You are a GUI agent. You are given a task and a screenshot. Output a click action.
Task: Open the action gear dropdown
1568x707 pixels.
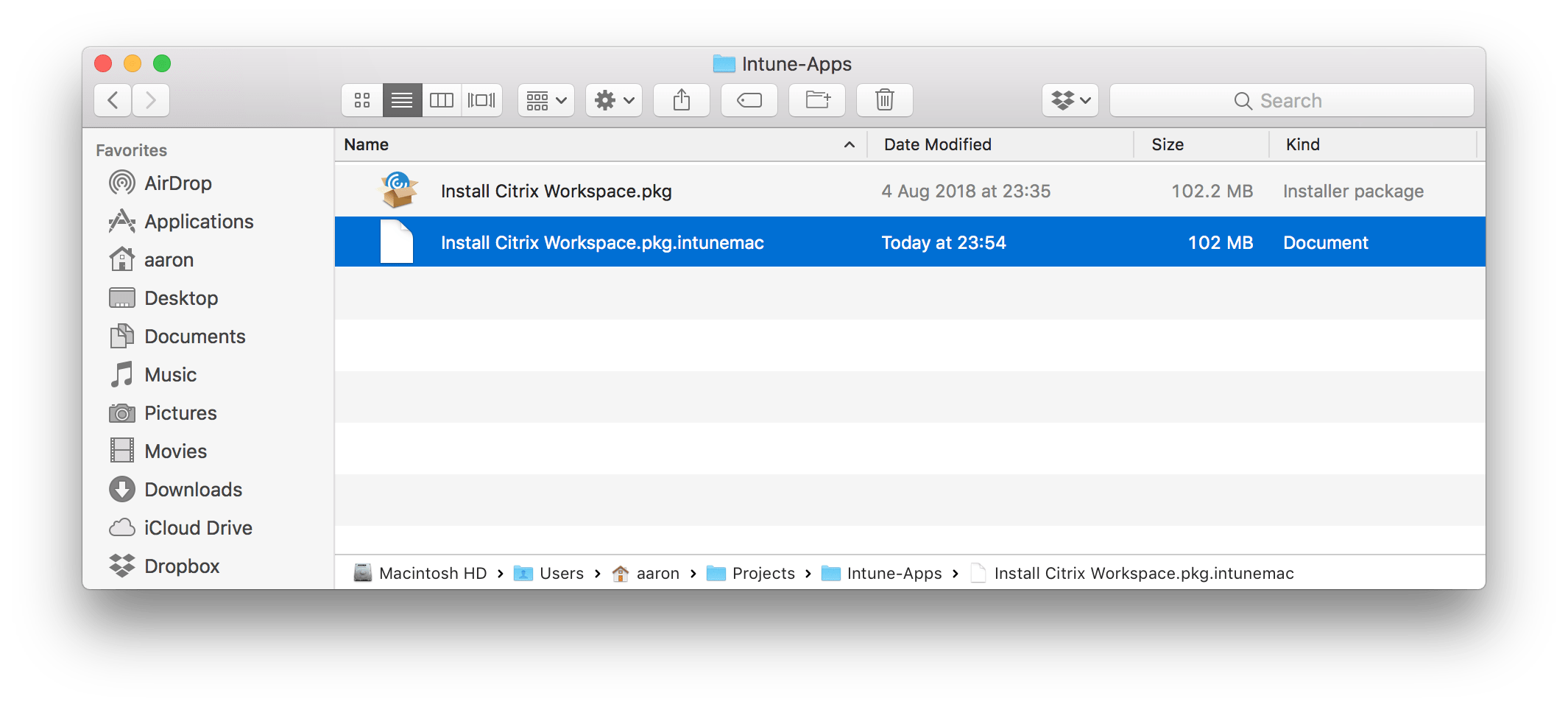point(613,100)
